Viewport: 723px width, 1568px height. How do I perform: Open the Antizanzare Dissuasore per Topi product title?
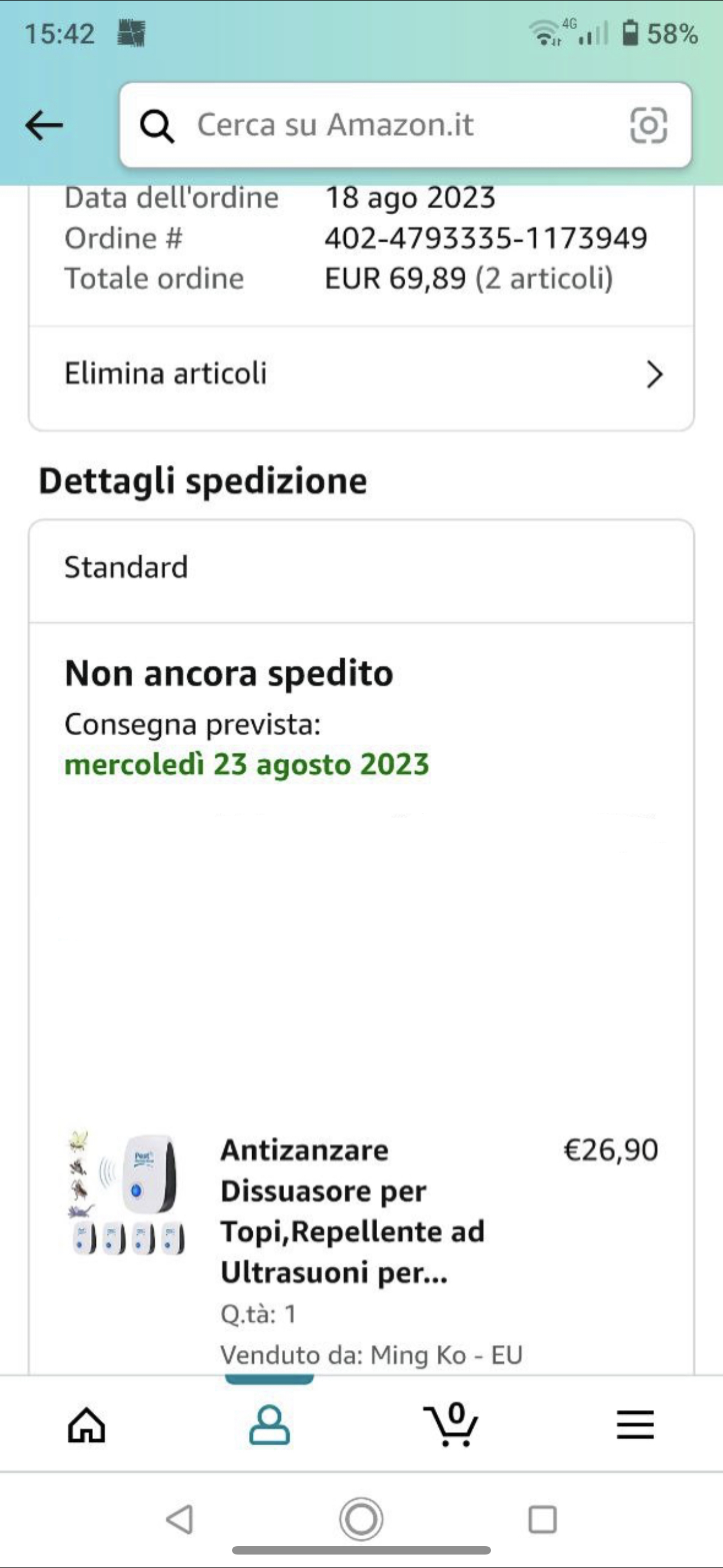coord(353,1211)
